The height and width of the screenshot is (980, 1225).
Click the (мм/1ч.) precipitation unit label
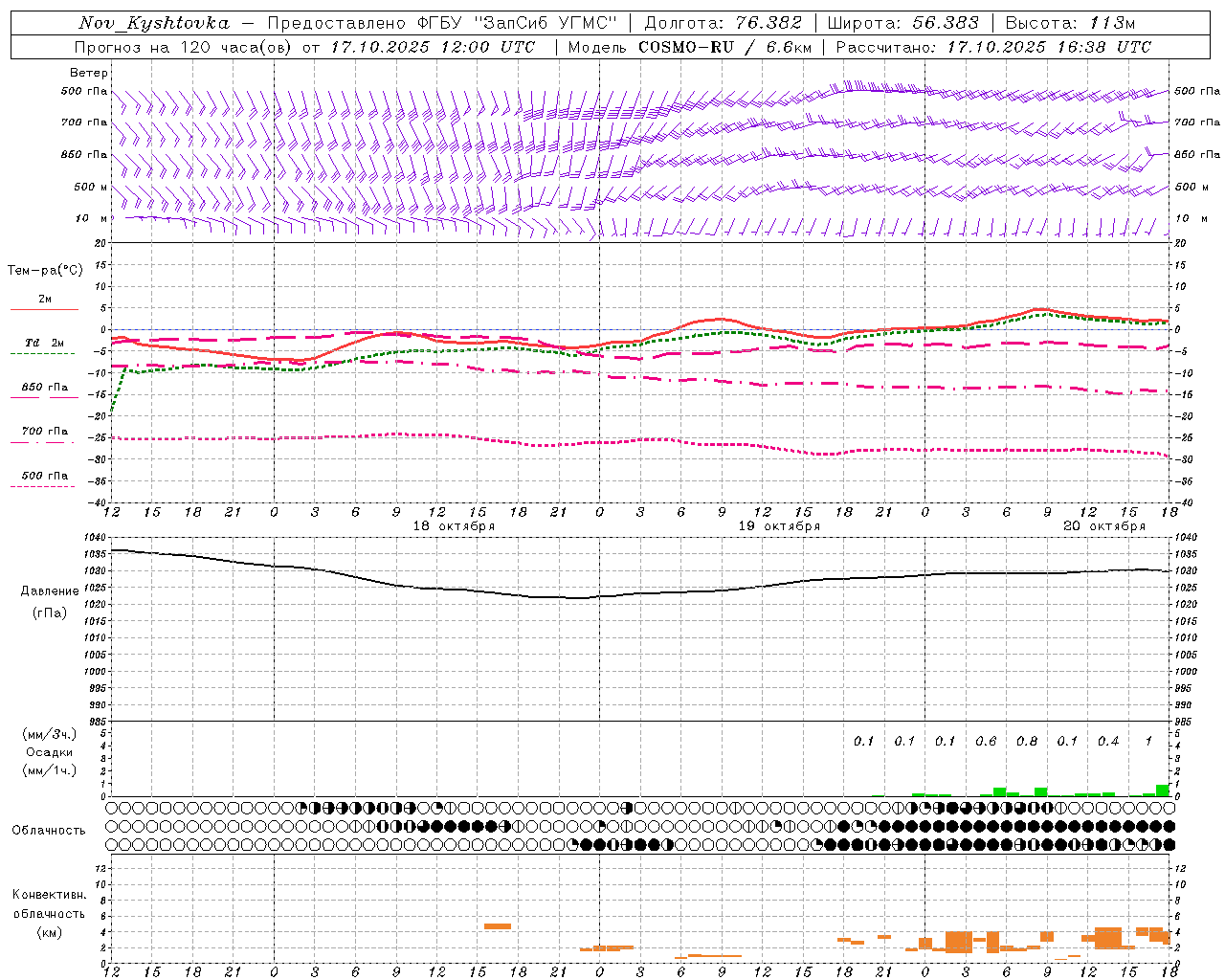pos(50,770)
